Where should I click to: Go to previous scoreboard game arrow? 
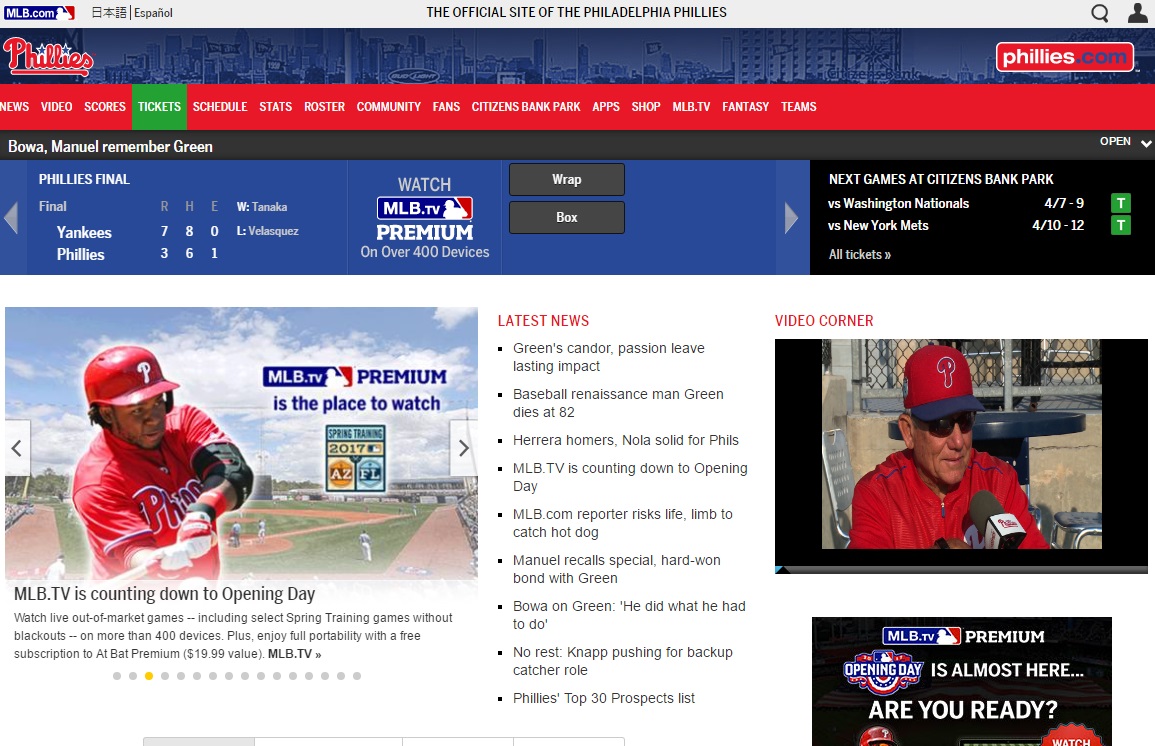tap(11, 218)
